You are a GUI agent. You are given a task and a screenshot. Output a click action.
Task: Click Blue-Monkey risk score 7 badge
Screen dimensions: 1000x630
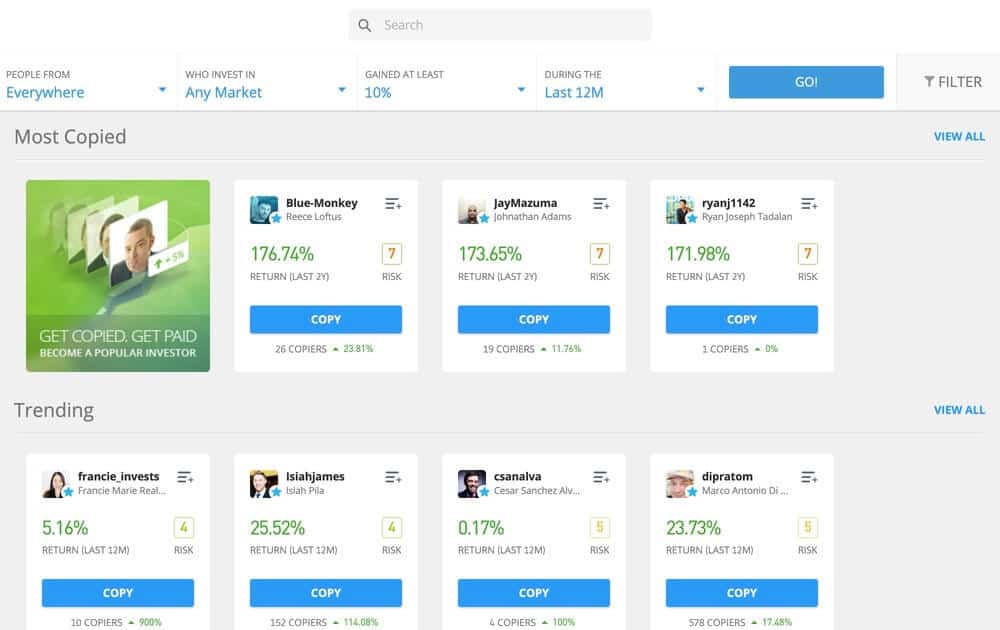click(392, 254)
